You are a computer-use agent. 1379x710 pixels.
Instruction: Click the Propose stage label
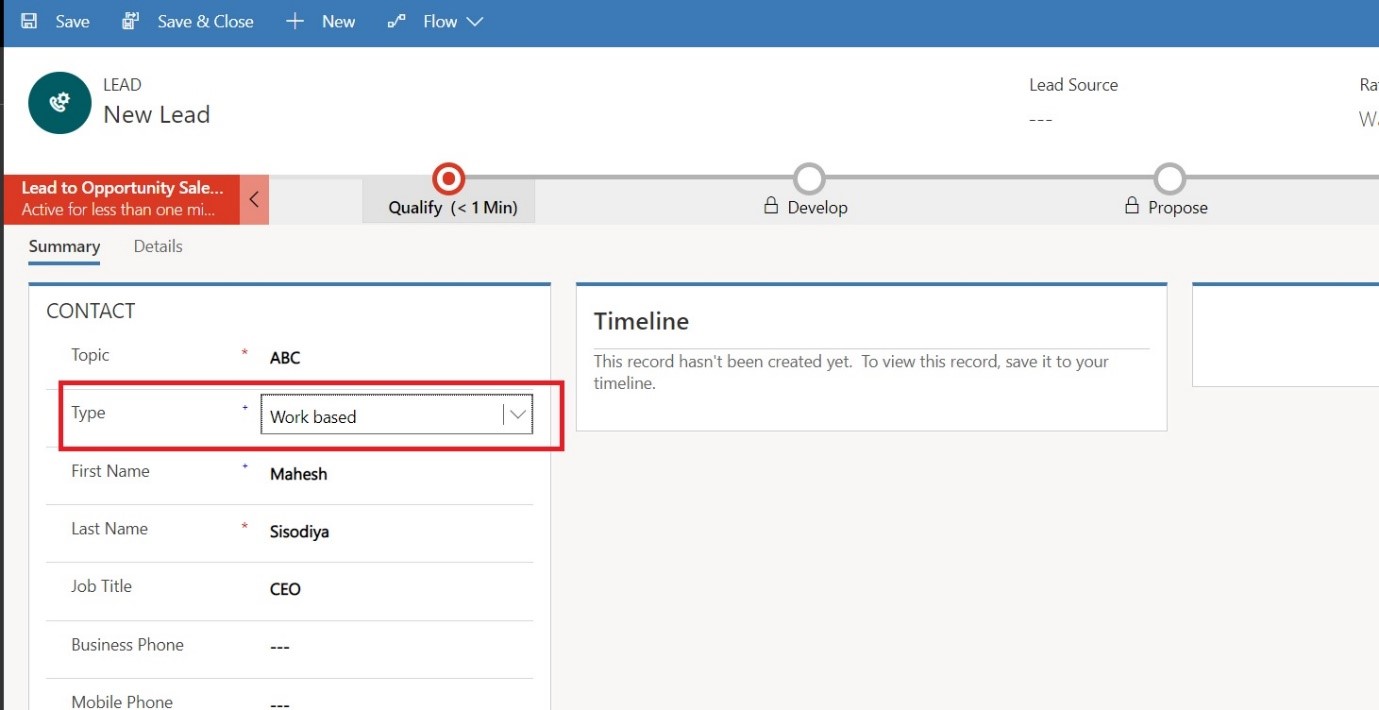point(1178,208)
